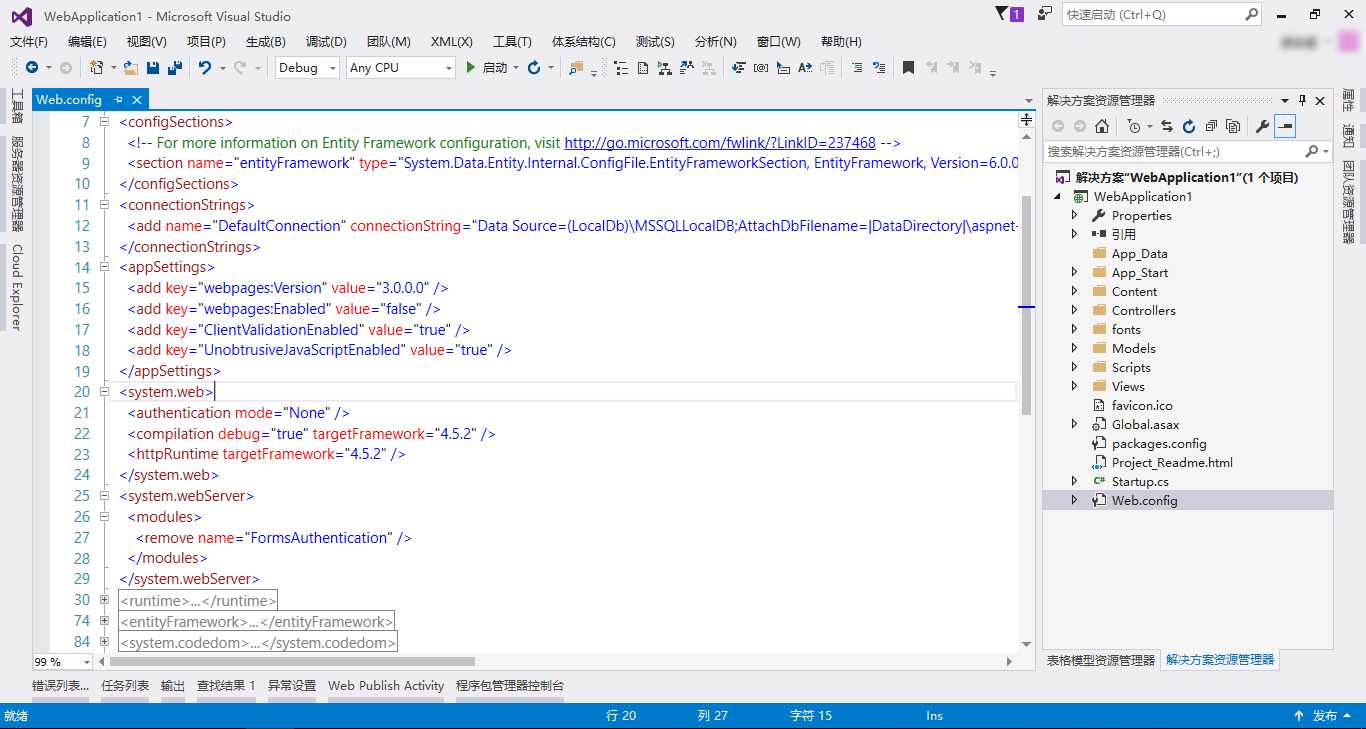Toggle auto-hide pin on Solution Explorer panel
Screen dimensions: 1366x729
tap(1302, 100)
